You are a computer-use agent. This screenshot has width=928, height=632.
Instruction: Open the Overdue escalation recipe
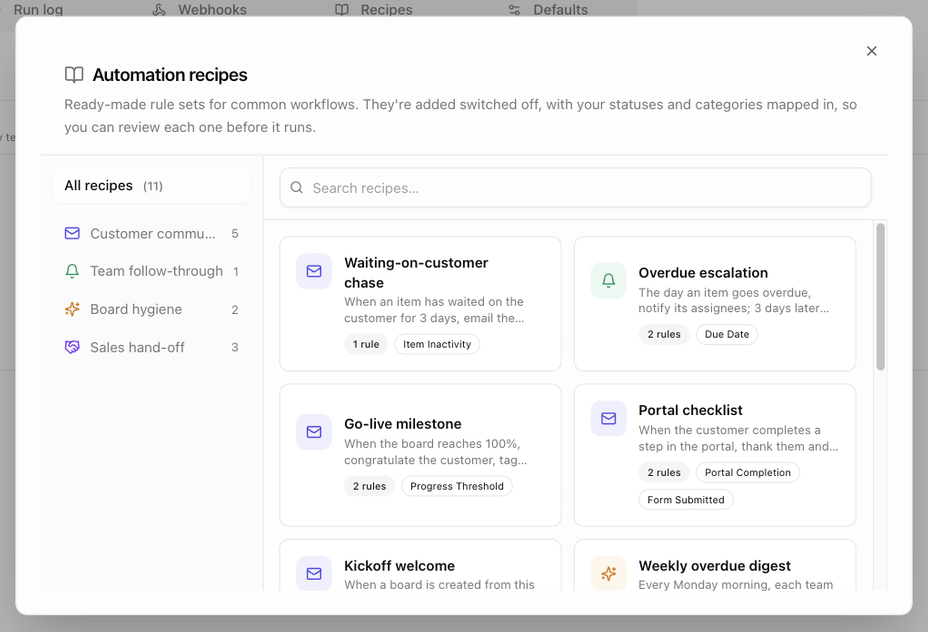coord(715,304)
